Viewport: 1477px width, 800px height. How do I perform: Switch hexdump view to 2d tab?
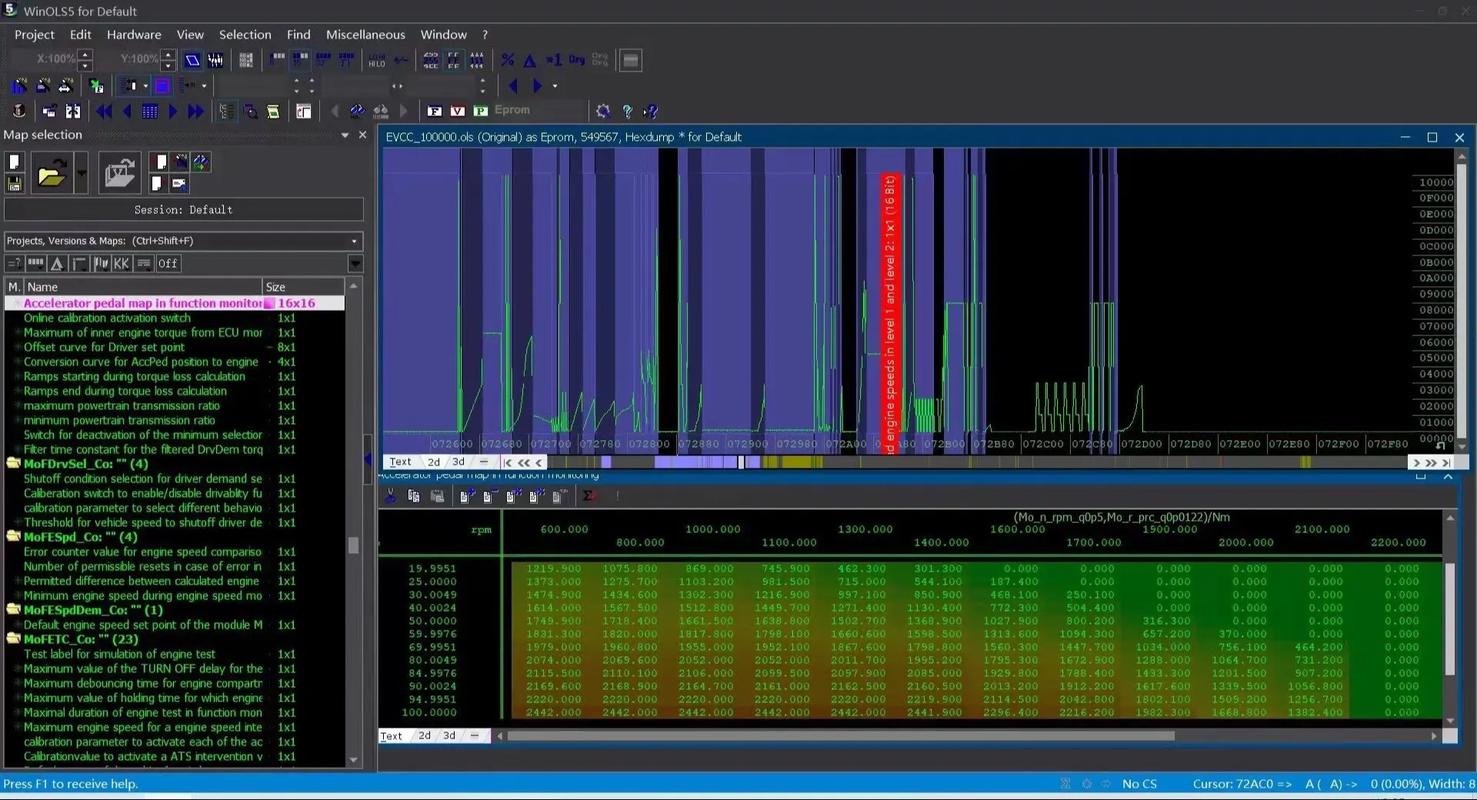[433, 462]
